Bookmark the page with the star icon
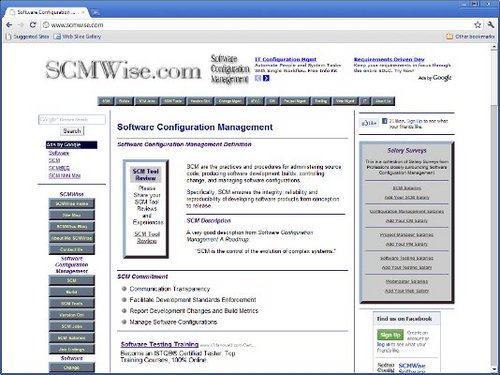The image size is (500, 375). (x=478, y=25)
